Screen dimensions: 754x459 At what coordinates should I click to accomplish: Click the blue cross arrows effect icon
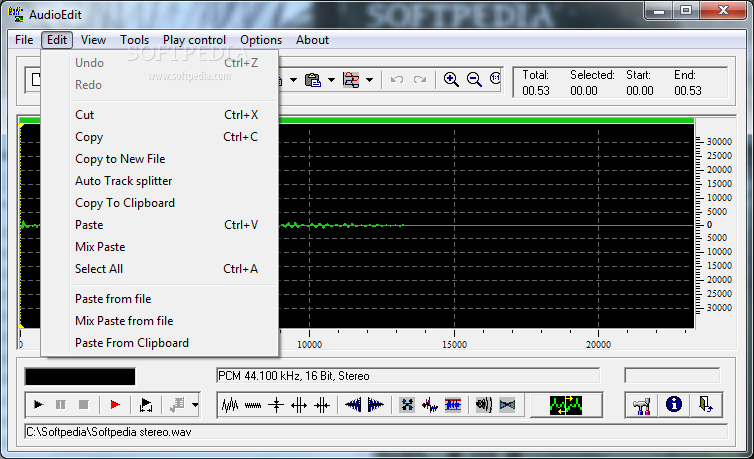407,405
